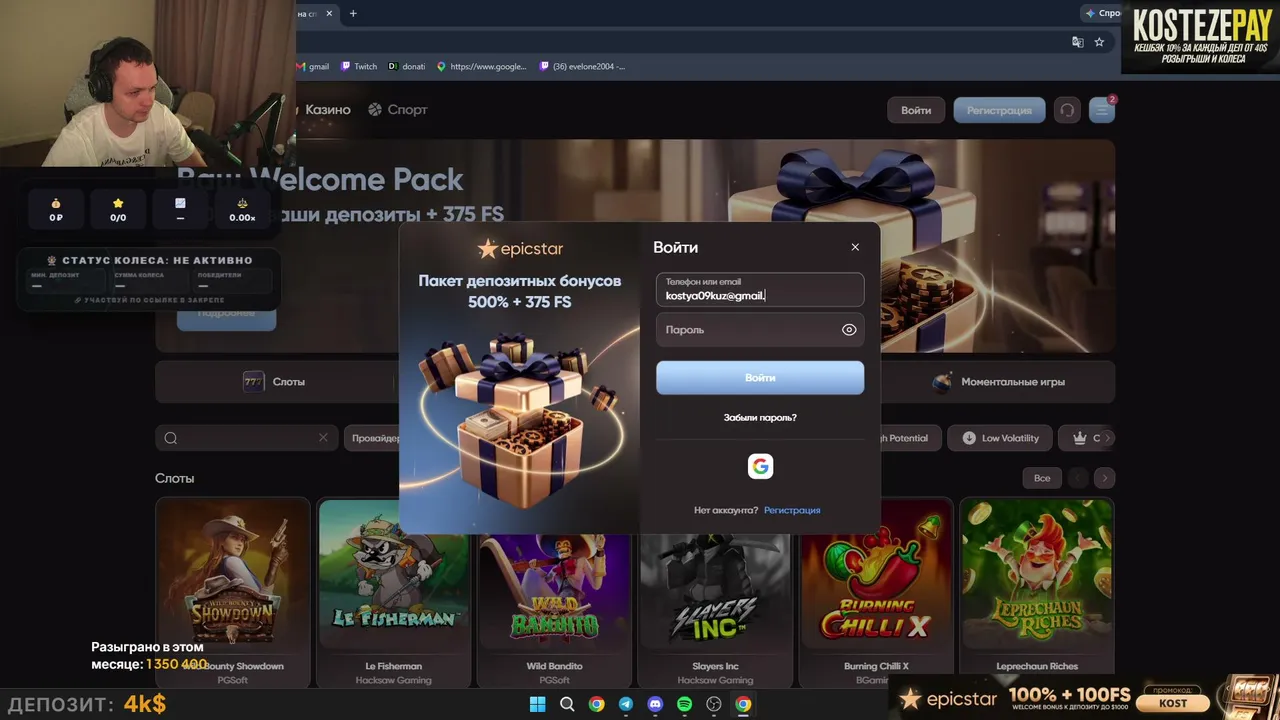Apply the Low Volatility filter
1280x720 pixels.
tap(1000, 438)
